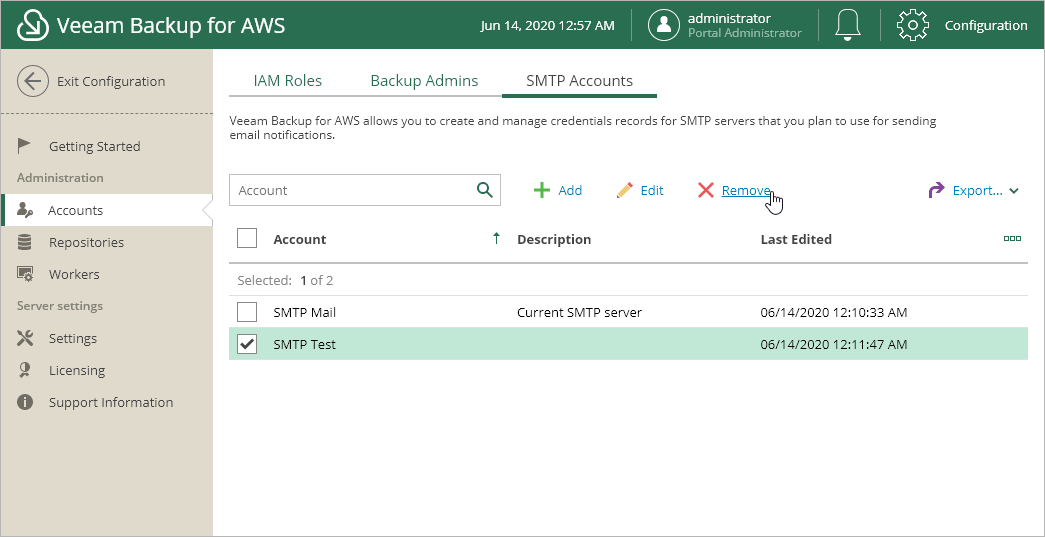Click the Settings tools icon

pyautogui.click(x=25, y=338)
